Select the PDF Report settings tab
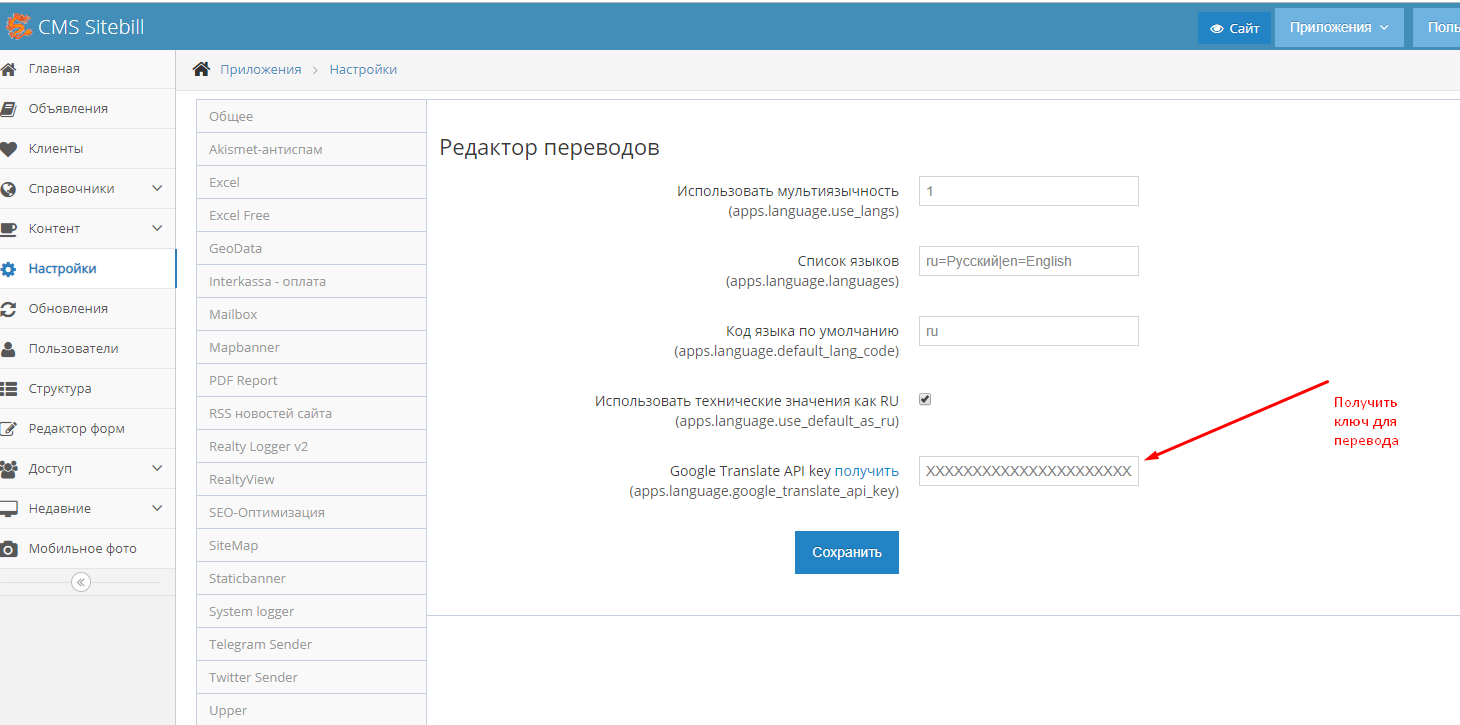This screenshot has width=1460, height=725. point(311,380)
